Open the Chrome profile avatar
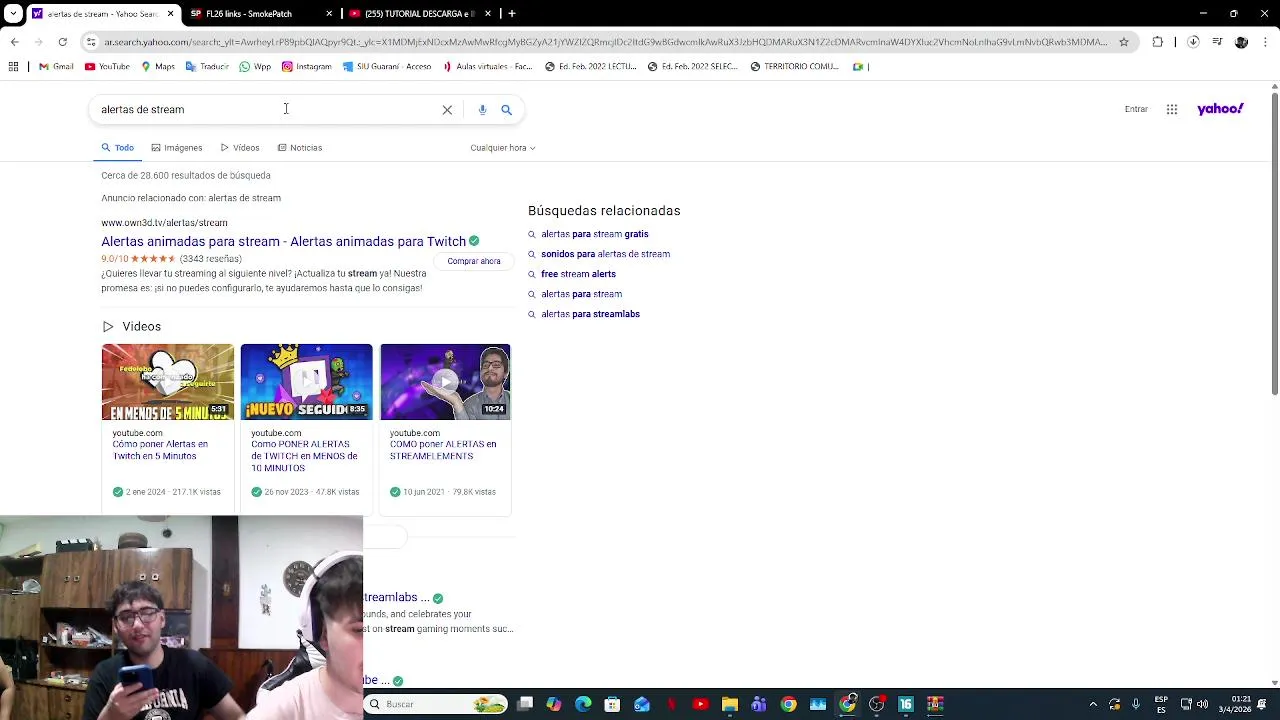The image size is (1280, 720). point(1241,42)
